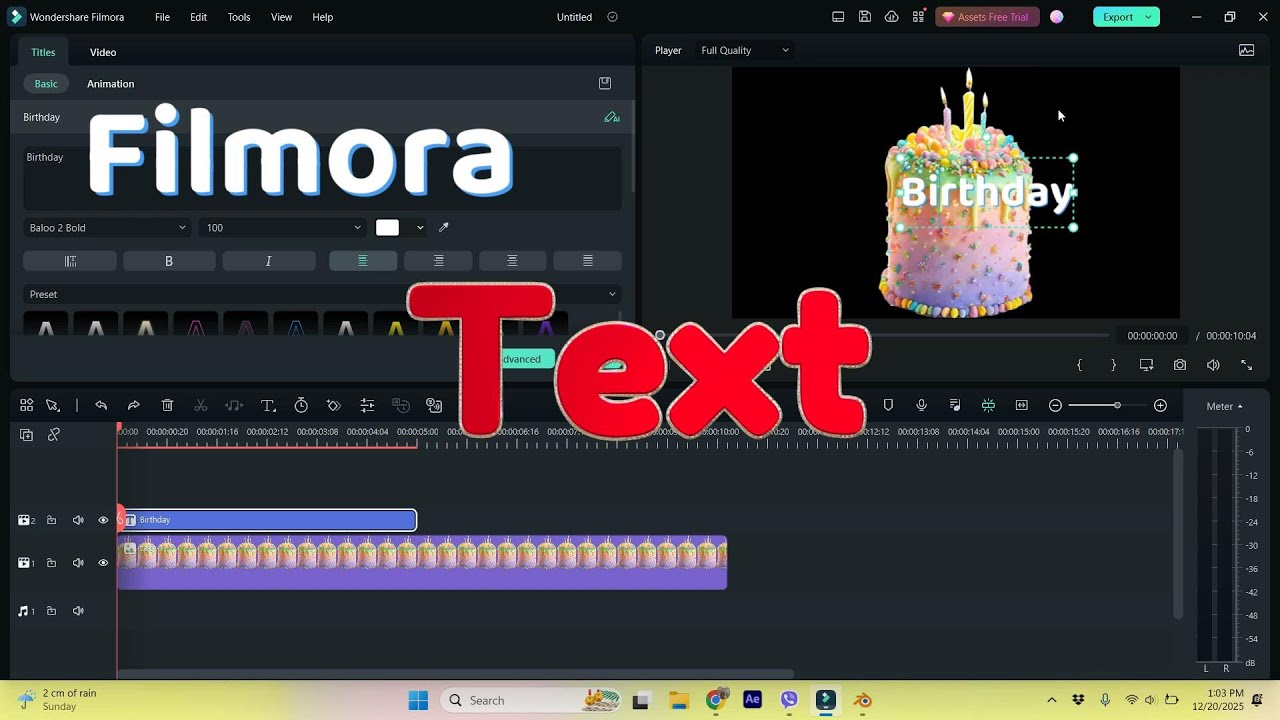
Task: Click Assets Free Trial button
Action: pyautogui.click(x=987, y=17)
